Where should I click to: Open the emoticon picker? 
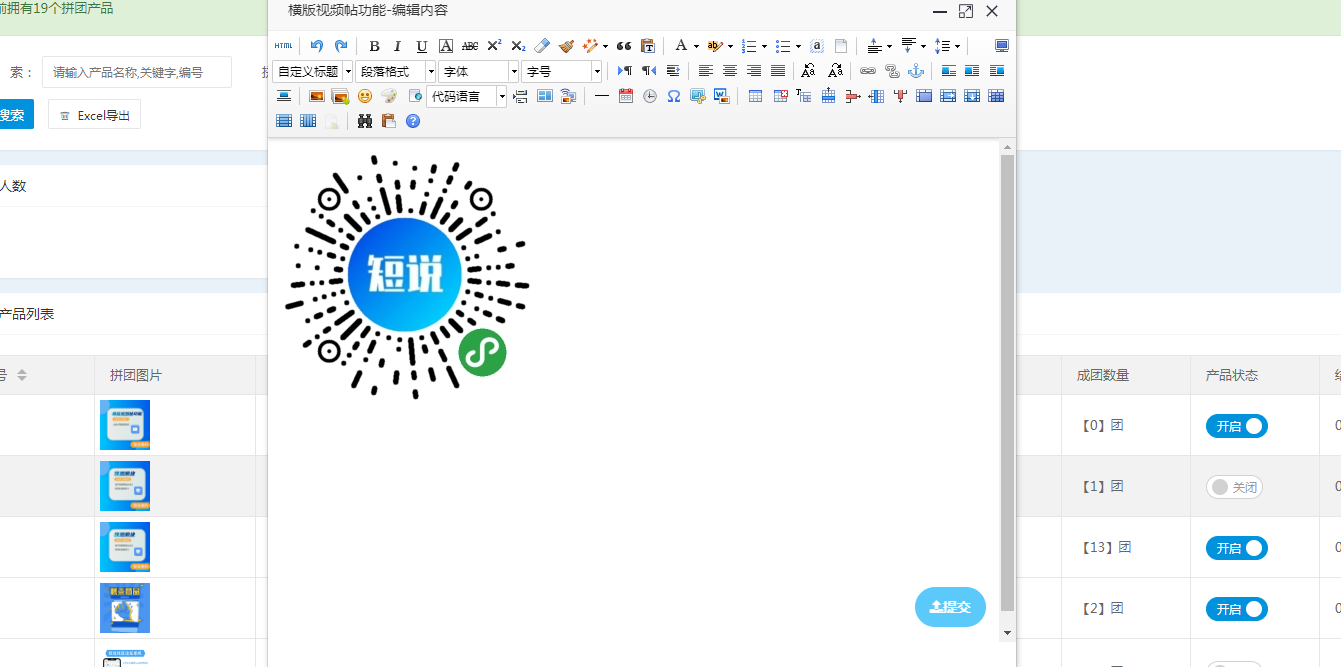pyautogui.click(x=365, y=96)
